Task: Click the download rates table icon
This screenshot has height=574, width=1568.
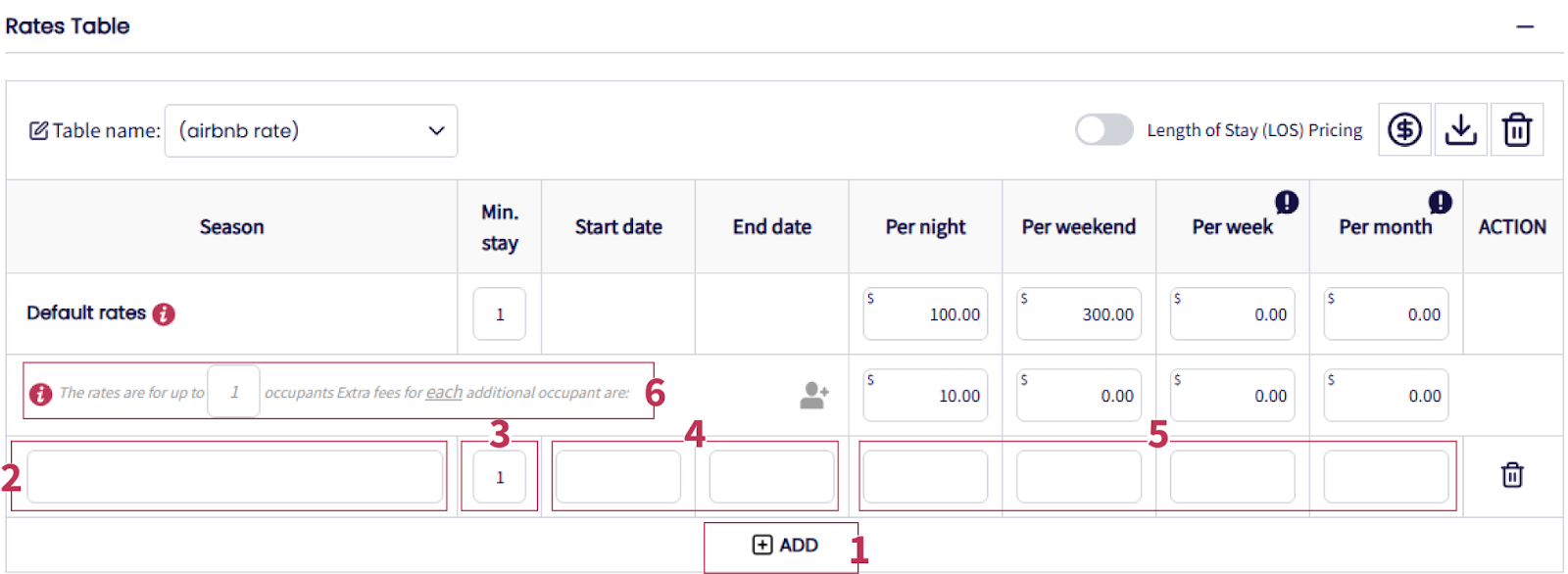Action: (x=1460, y=129)
